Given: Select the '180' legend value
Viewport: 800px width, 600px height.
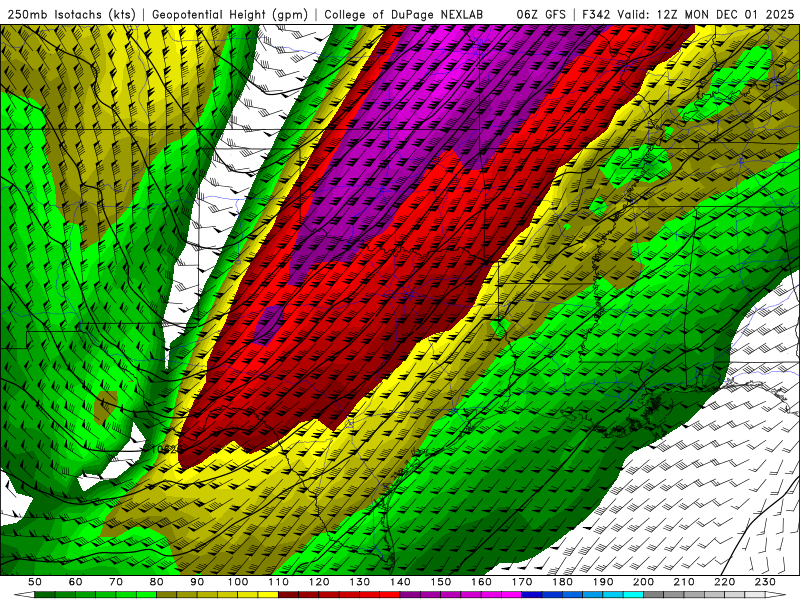Looking at the screenshot, I should click(x=562, y=582).
